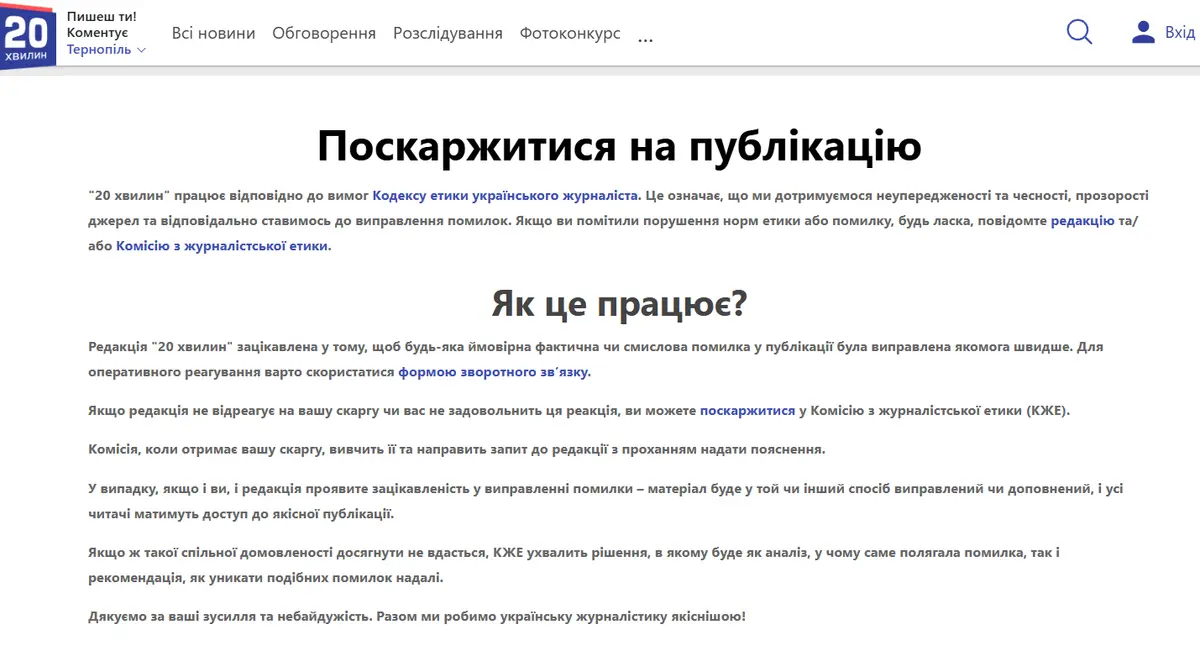Click the Коментує text under the slogan
The width and height of the screenshot is (1200, 651).
(x=97, y=33)
